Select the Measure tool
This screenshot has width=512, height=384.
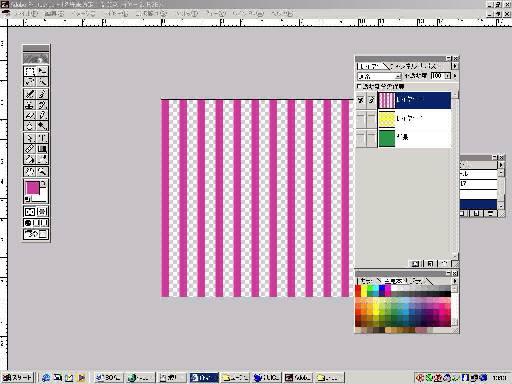point(30,149)
